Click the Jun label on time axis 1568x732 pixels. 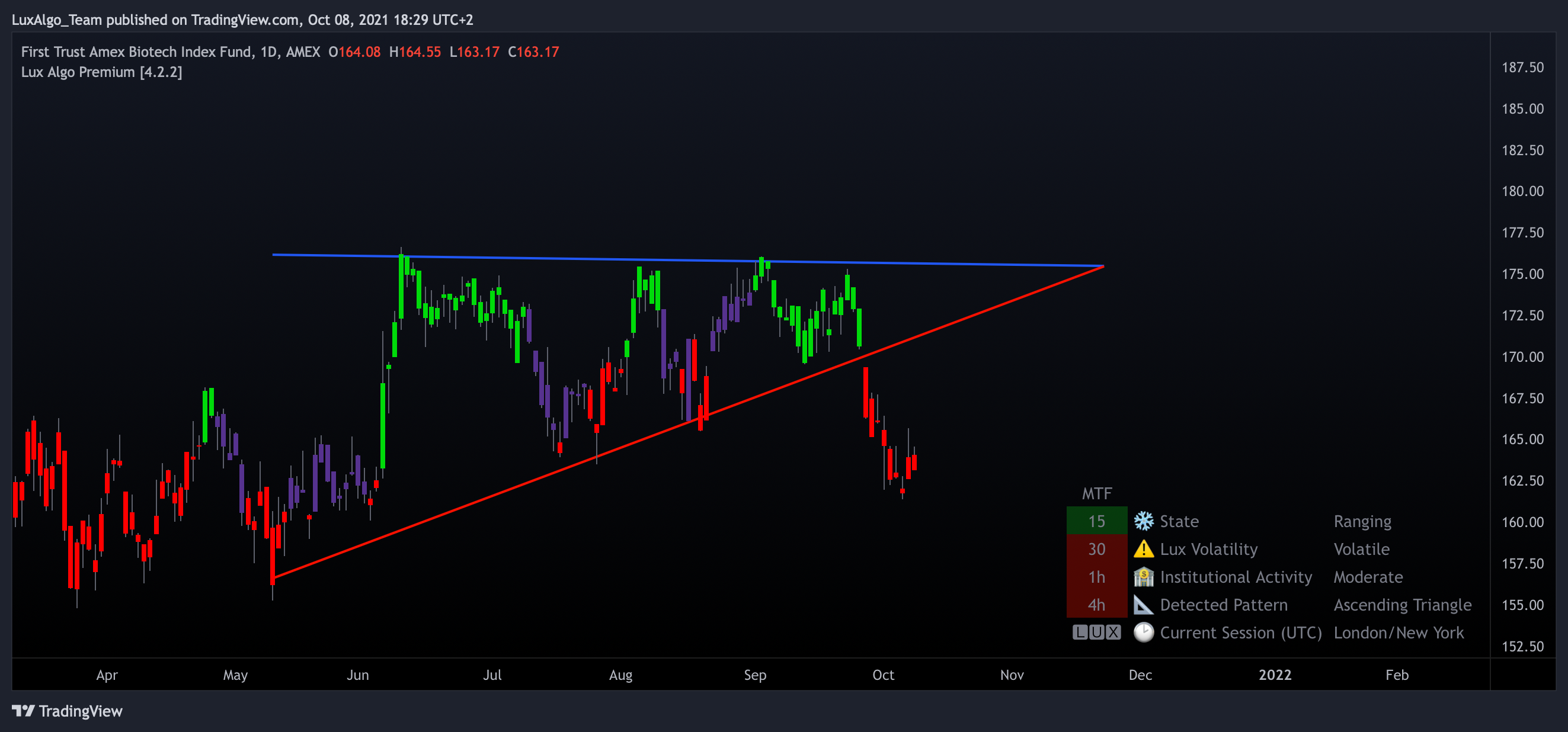coord(358,675)
